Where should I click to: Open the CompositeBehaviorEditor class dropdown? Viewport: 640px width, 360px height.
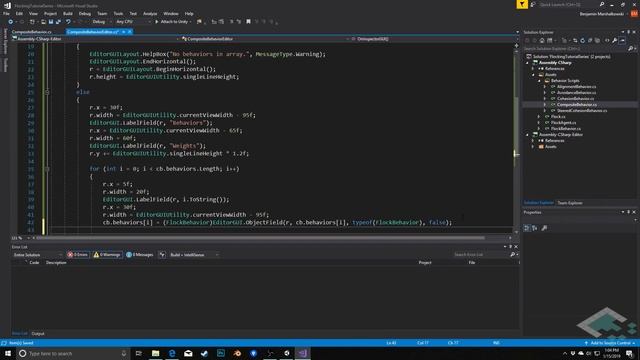coord(265,39)
